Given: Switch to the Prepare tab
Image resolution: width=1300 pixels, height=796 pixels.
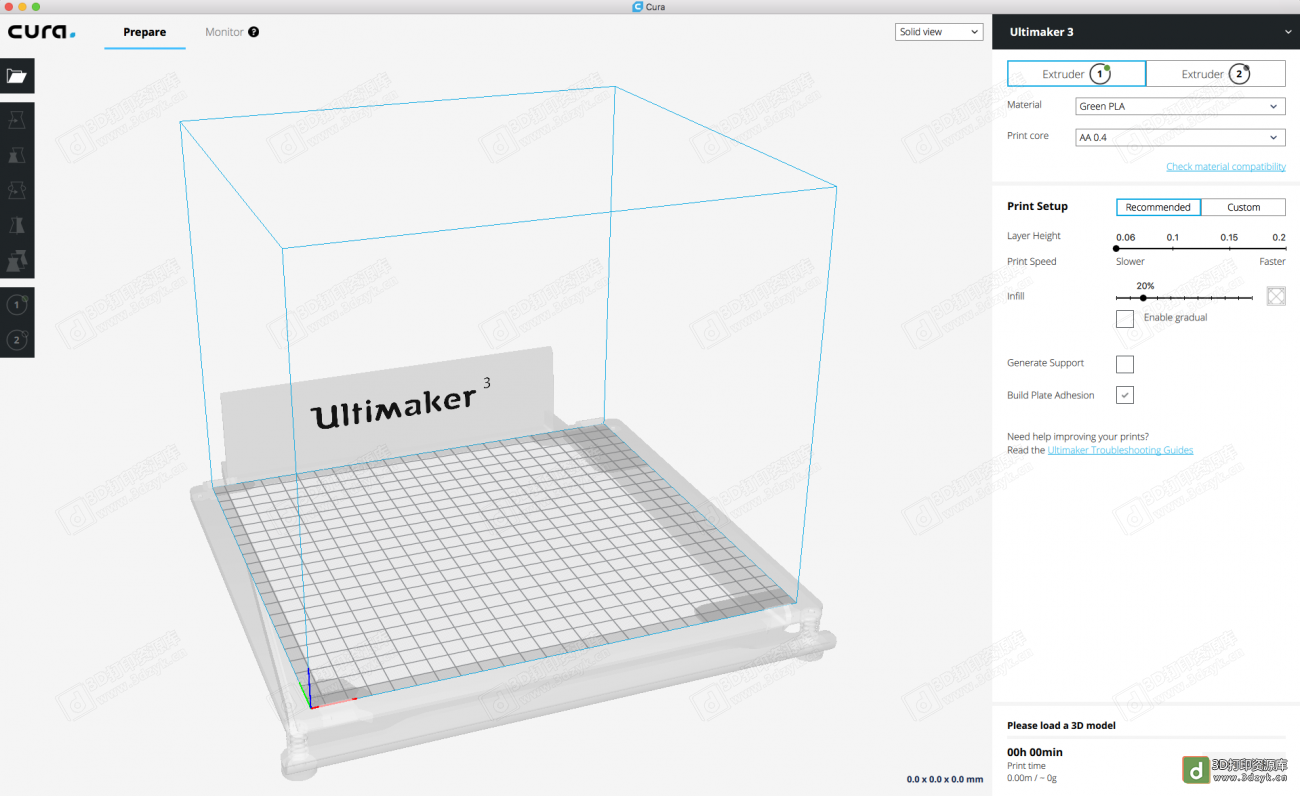Looking at the screenshot, I should 145,32.
